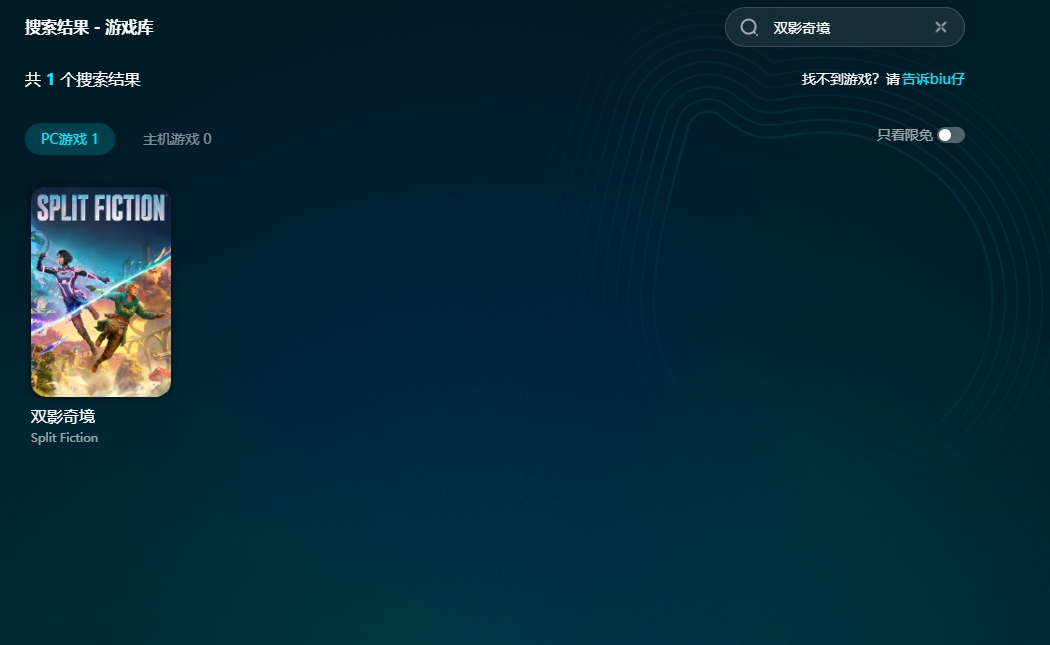This screenshot has height=645, width=1050.
Task: Click the number 1 in the search results count
Action: tap(50, 80)
